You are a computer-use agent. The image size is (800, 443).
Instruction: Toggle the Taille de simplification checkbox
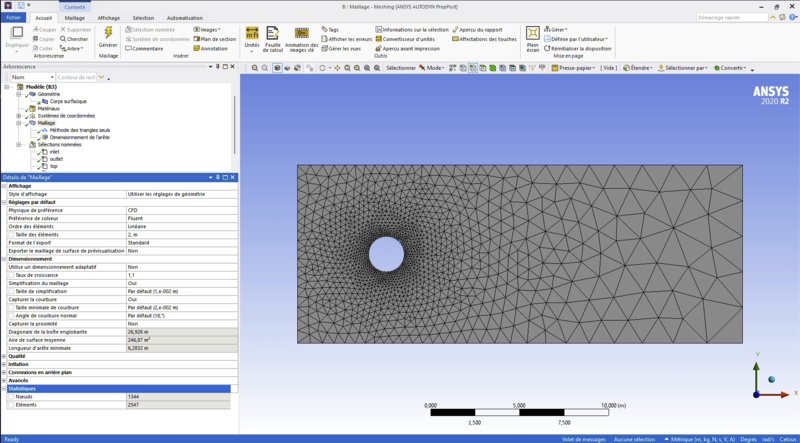(11, 291)
